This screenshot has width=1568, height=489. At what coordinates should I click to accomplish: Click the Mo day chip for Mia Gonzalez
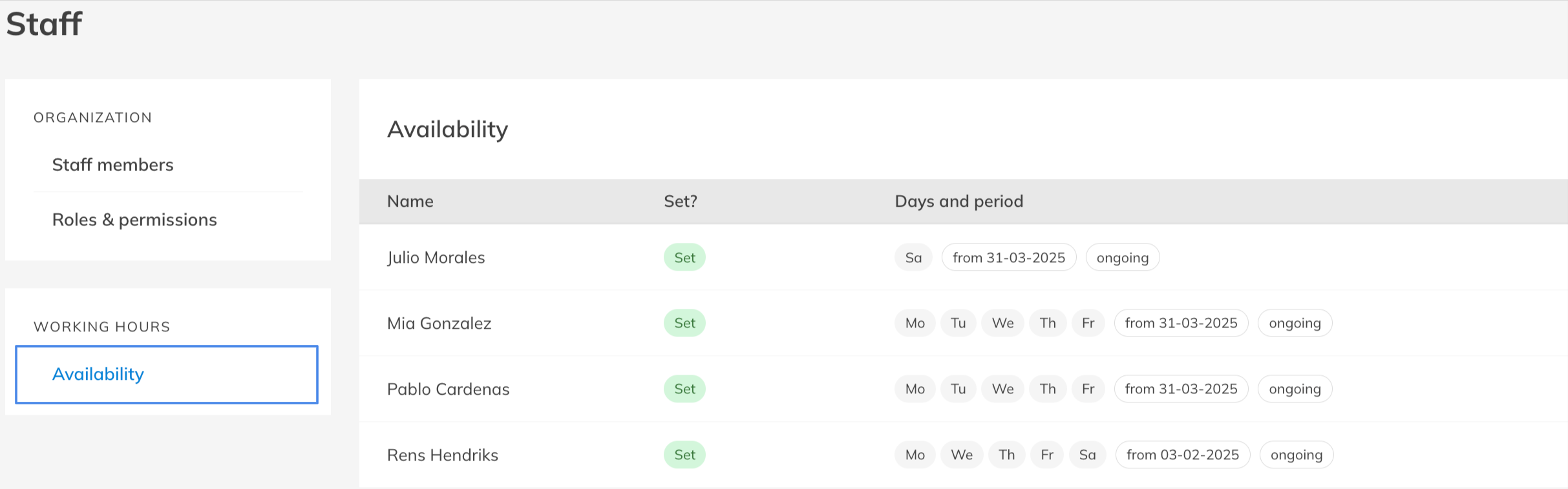tap(915, 324)
